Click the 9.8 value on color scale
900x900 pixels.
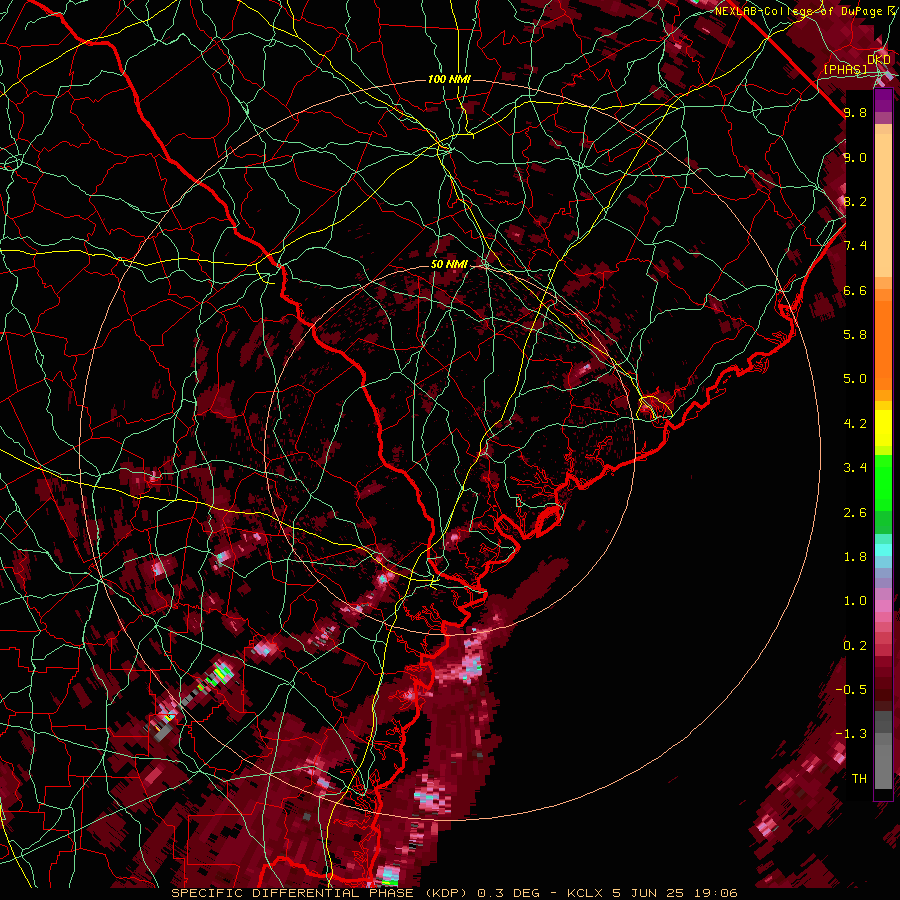[x=855, y=113]
